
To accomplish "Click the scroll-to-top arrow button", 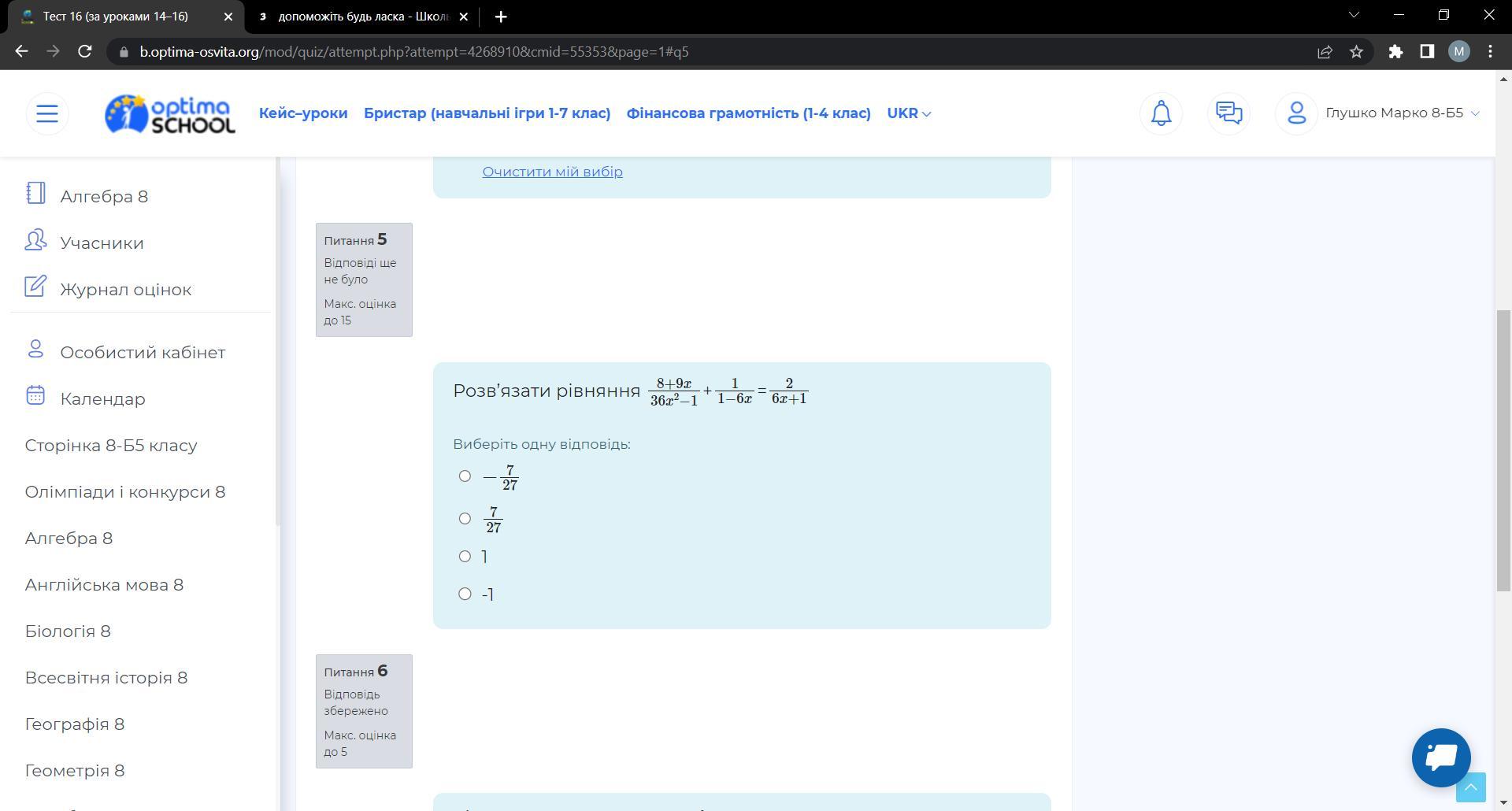I will click(x=1470, y=787).
